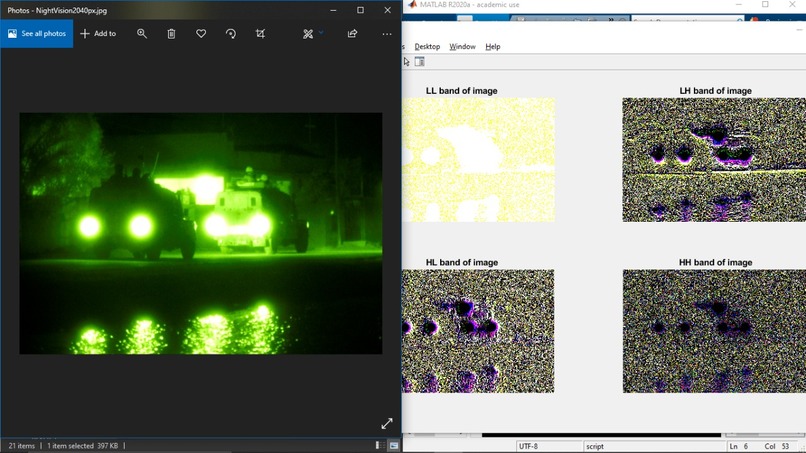Click the LH band of image plot
Viewport: 806px width, 453px height.
tap(714, 159)
